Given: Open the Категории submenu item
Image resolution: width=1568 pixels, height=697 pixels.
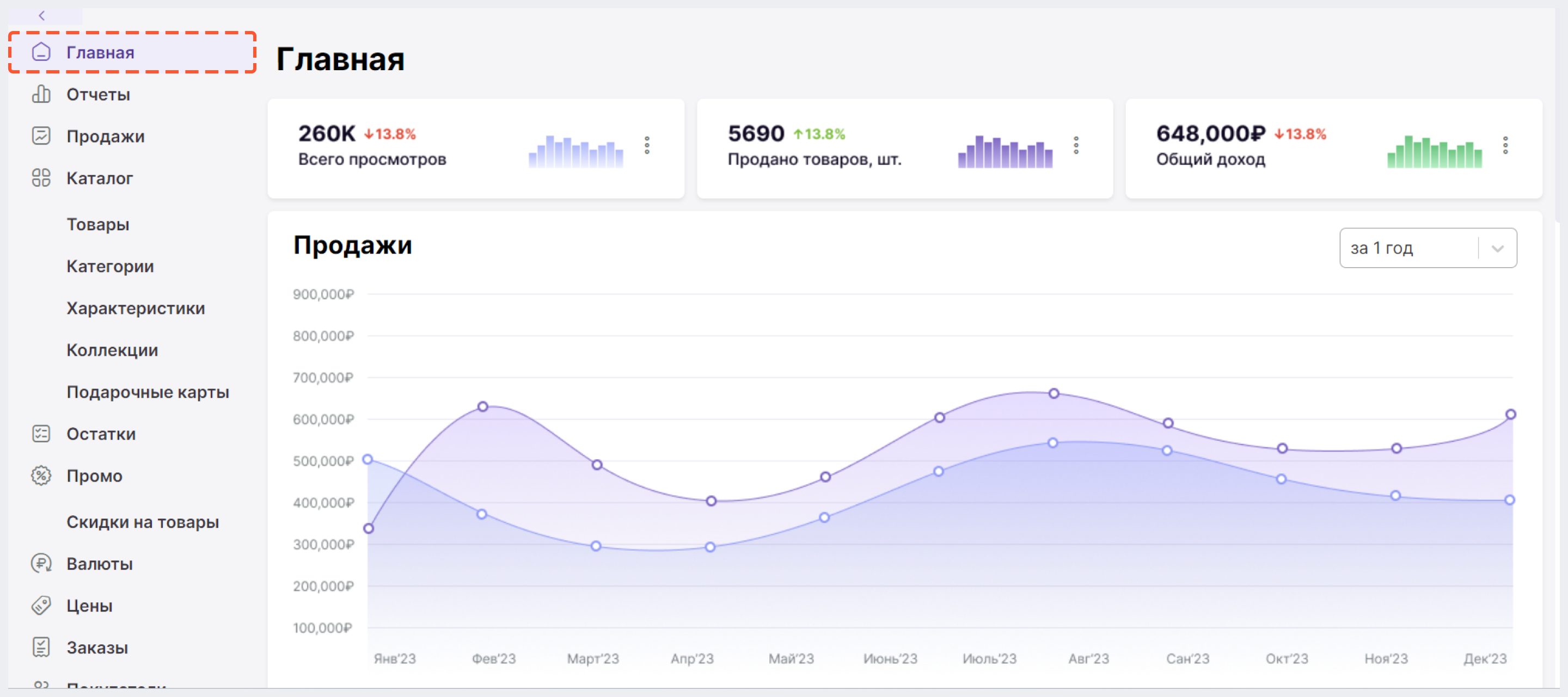Looking at the screenshot, I should (110, 267).
